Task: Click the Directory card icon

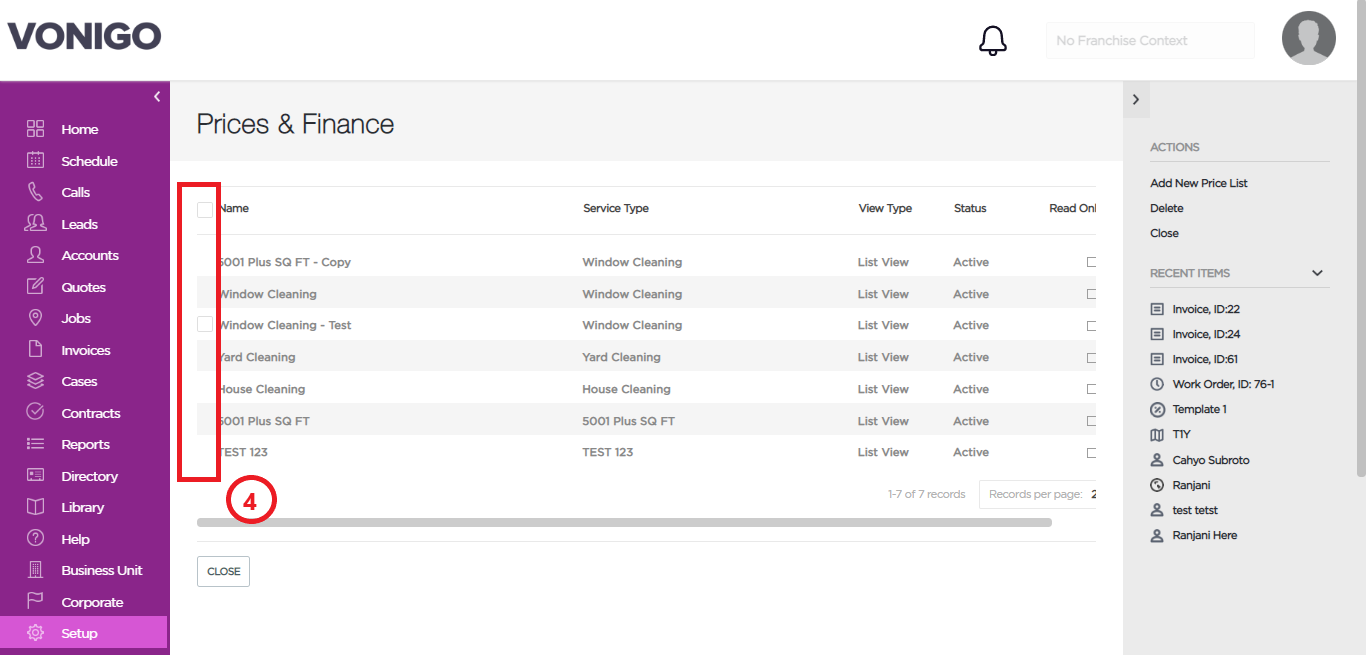Action: pyautogui.click(x=35, y=475)
